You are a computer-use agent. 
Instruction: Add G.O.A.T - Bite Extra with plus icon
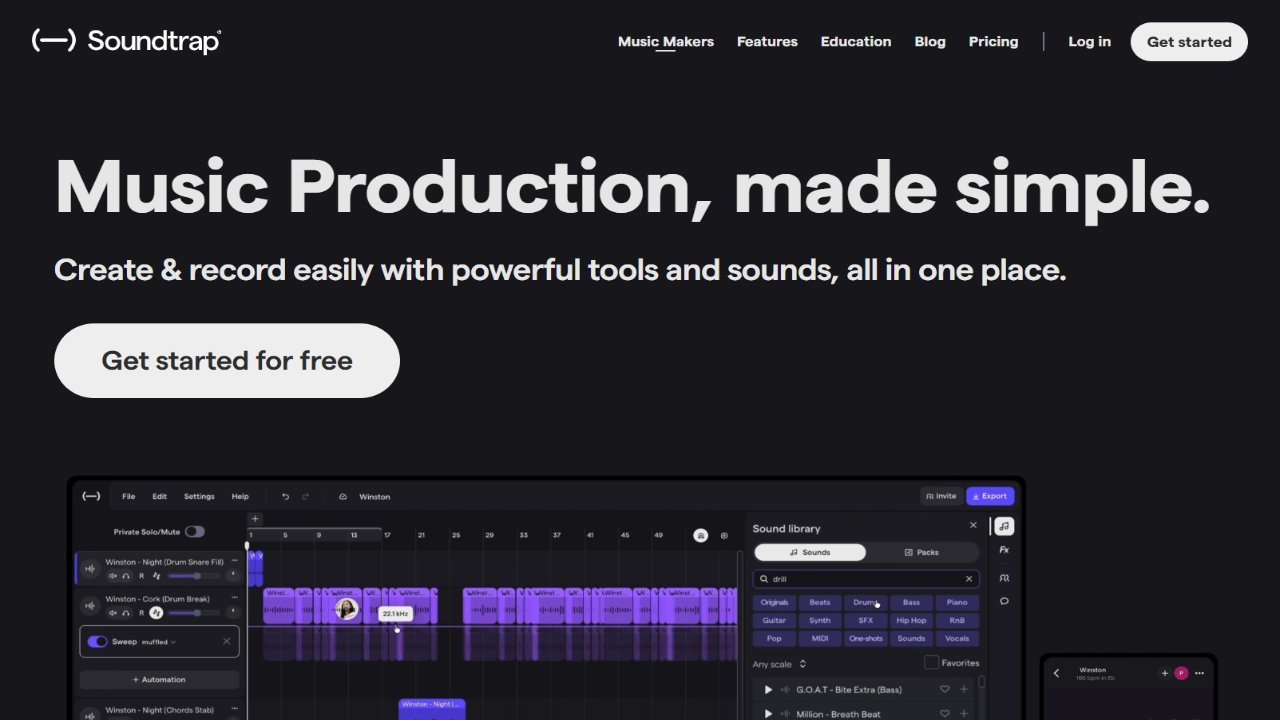coord(964,689)
